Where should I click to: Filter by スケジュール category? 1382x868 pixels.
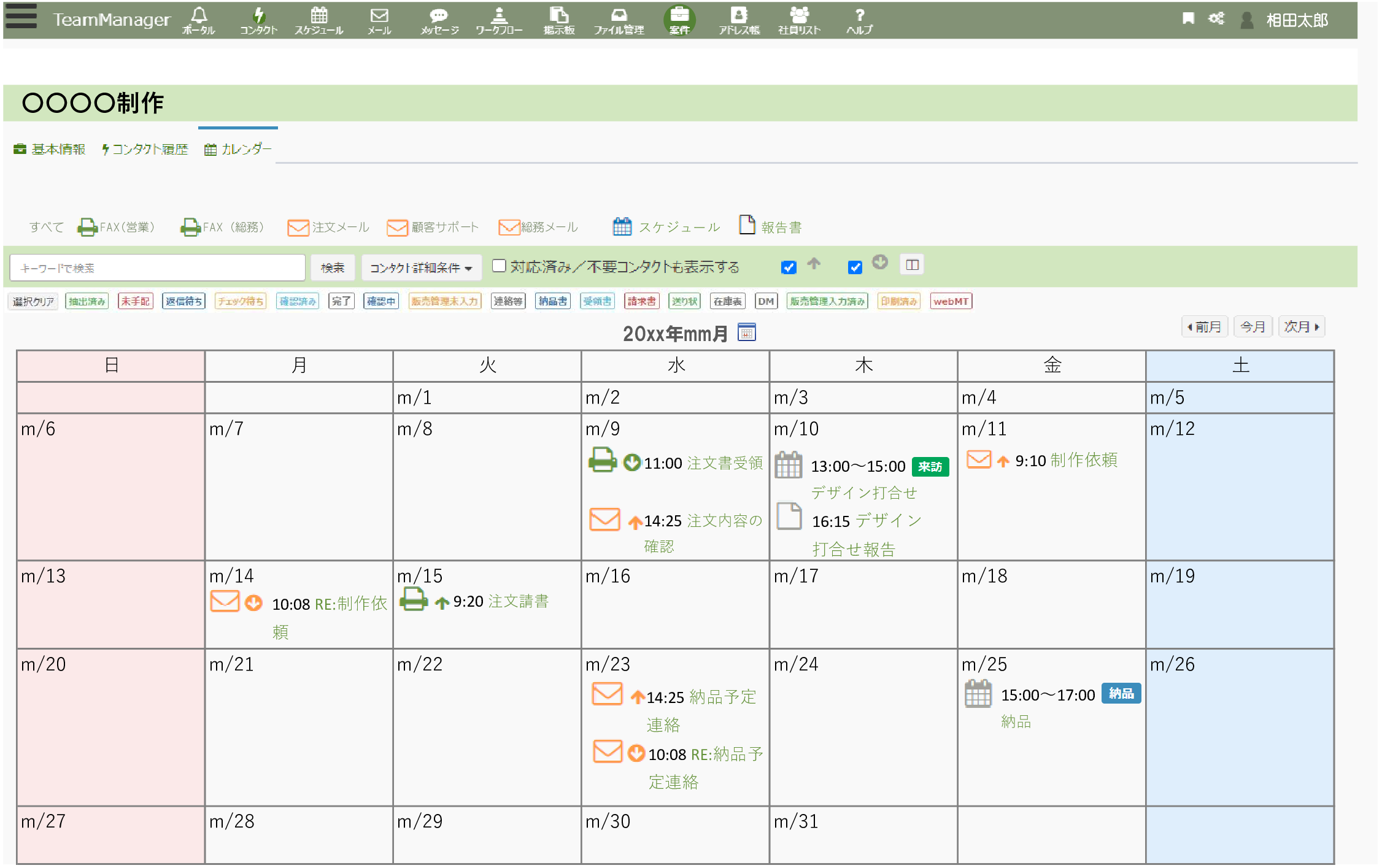(x=666, y=227)
